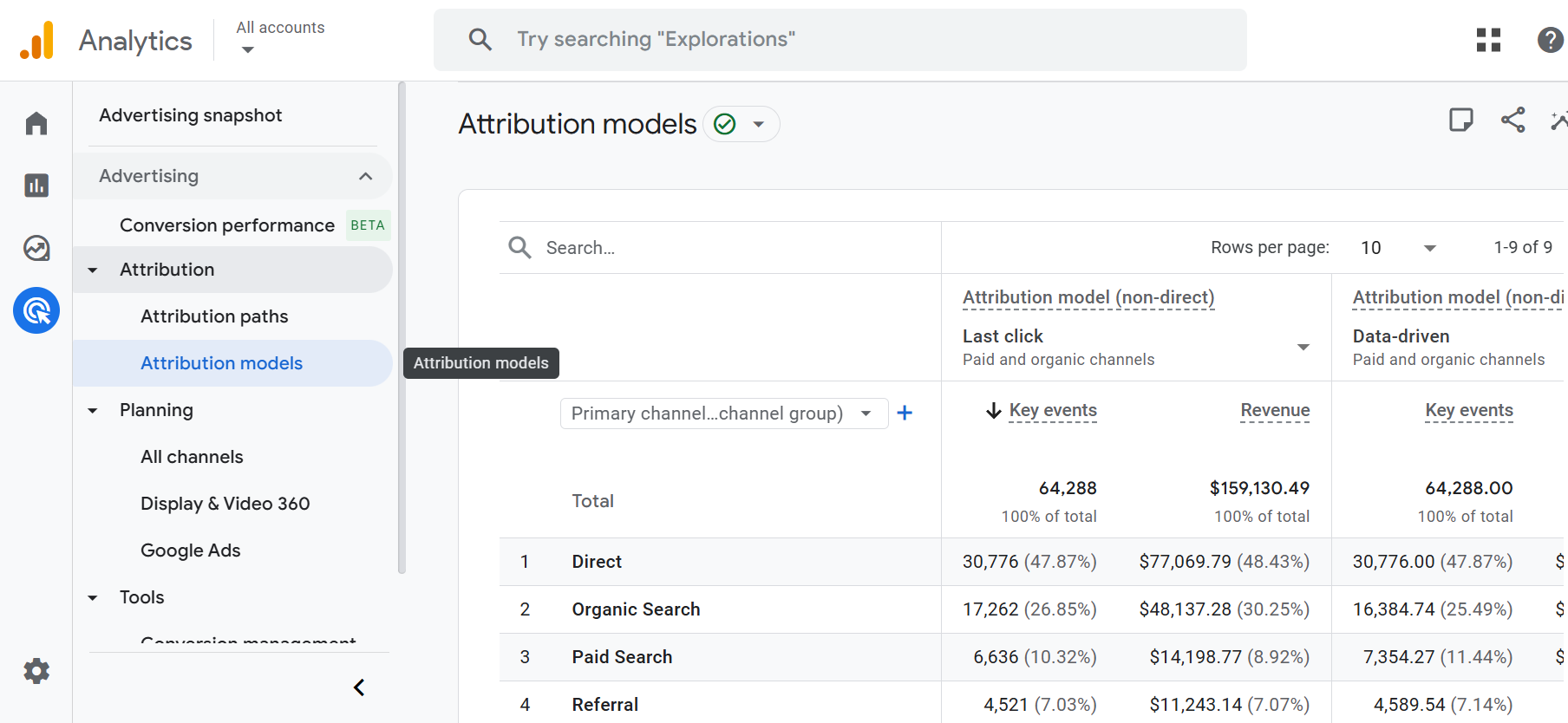Image resolution: width=1568 pixels, height=723 pixels.
Task: Sort by Revenue column header
Action: [x=1275, y=411]
